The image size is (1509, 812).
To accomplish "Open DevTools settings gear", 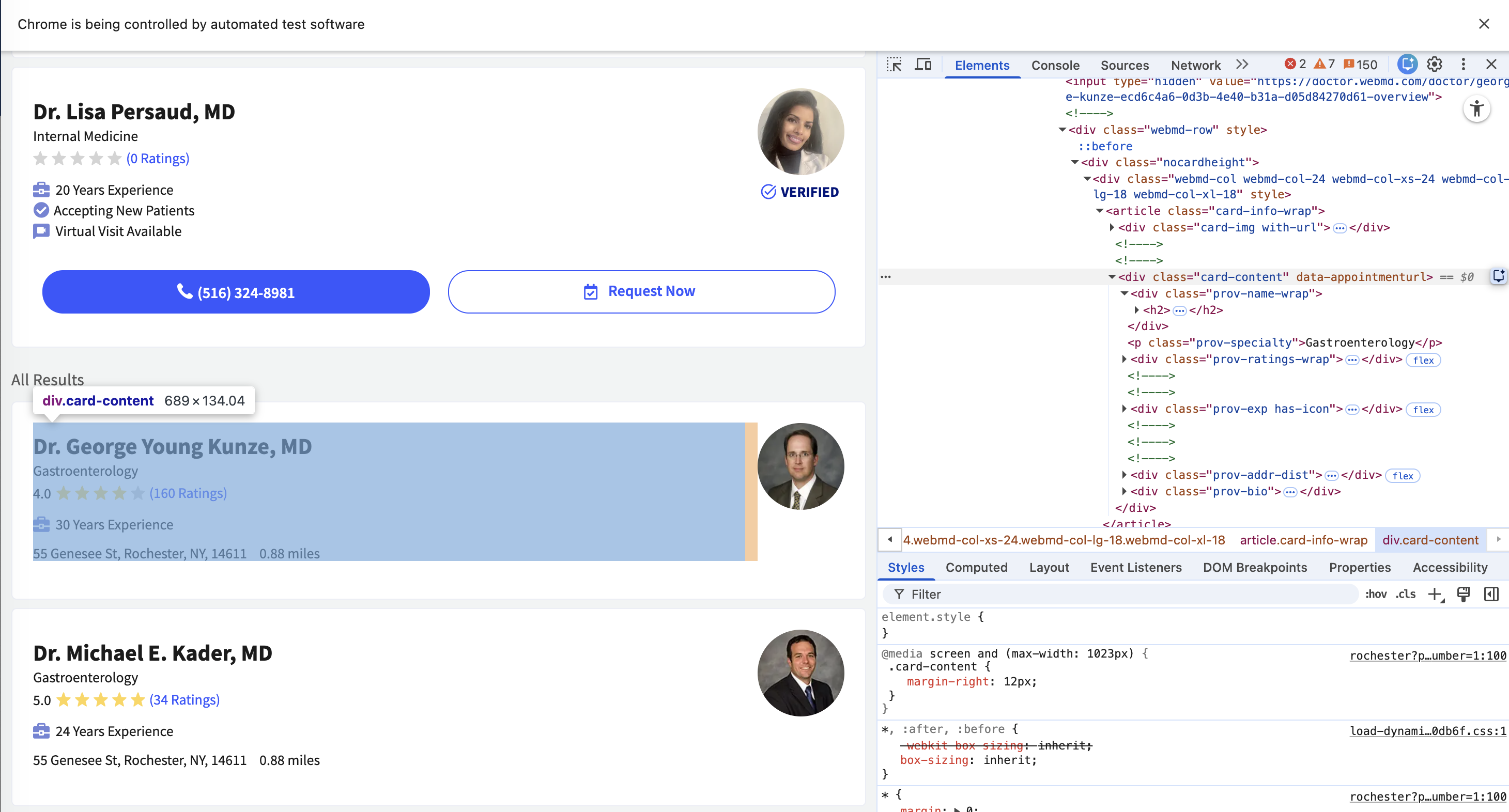I will (1434, 65).
